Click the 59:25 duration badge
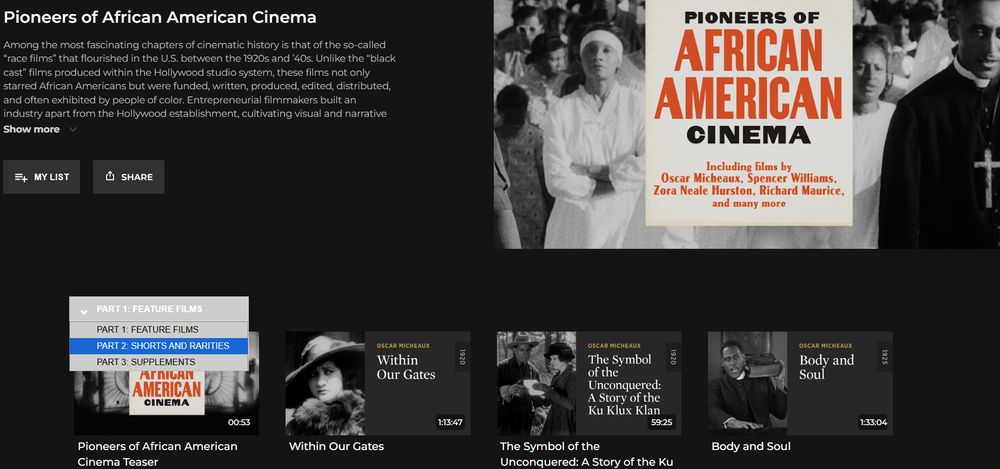 (x=663, y=422)
